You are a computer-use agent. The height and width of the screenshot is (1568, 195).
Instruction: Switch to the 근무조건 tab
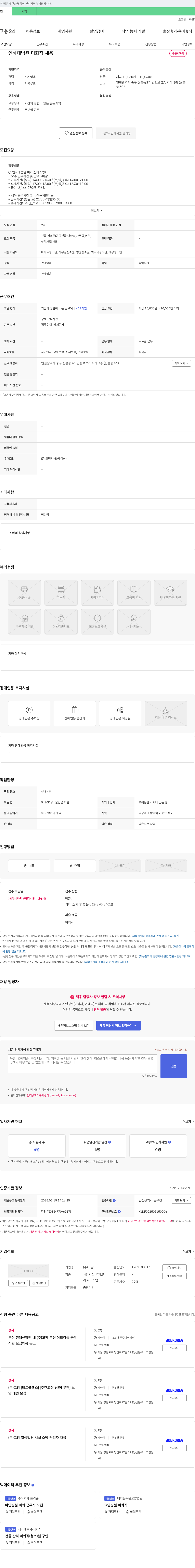click(x=42, y=44)
